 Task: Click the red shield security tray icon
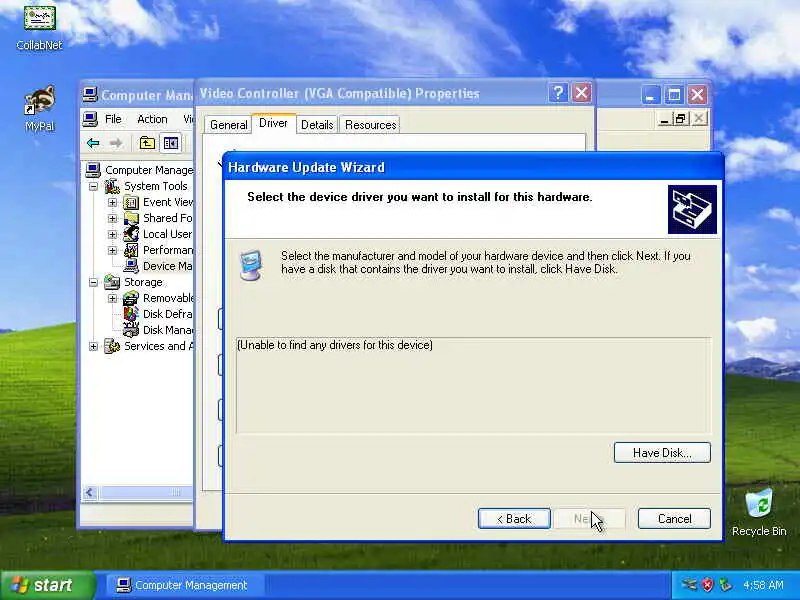coord(708,585)
